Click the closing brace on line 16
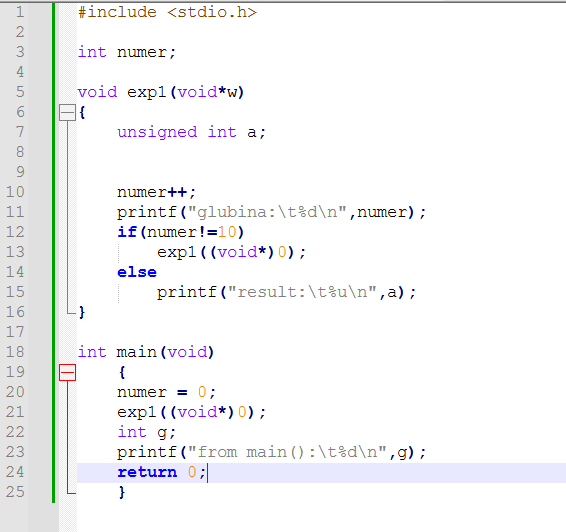This screenshot has height=532, width=566. pyautogui.click(x=82, y=312)
